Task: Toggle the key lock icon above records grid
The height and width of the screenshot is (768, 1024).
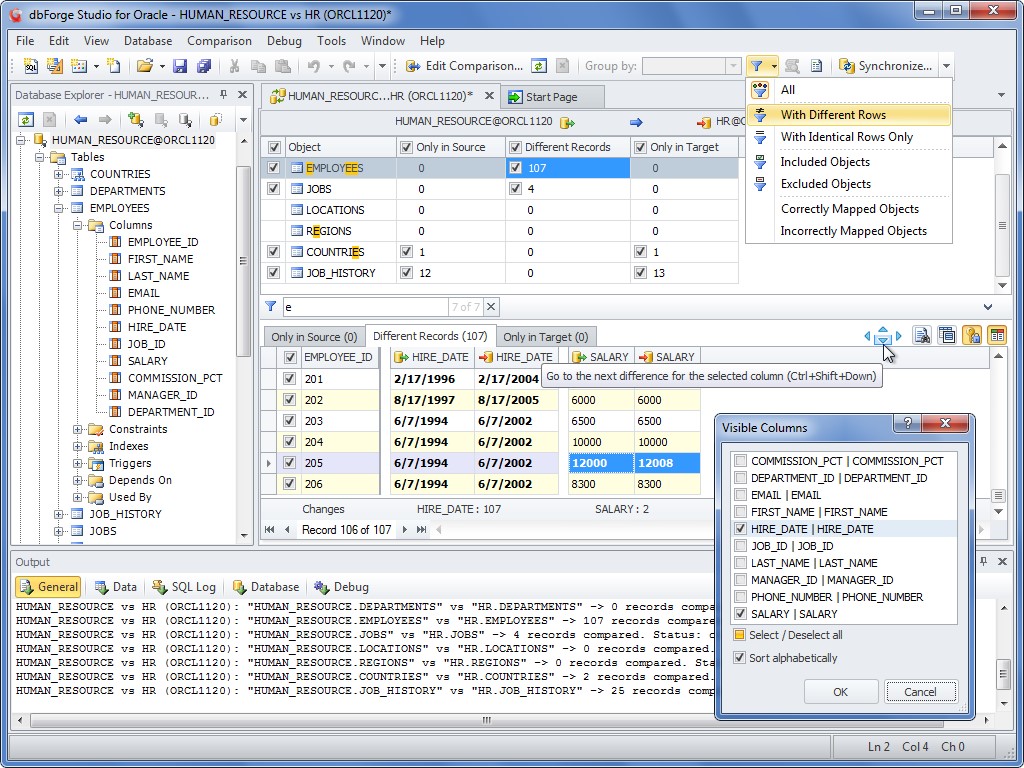Action: [x=972, y=336]
